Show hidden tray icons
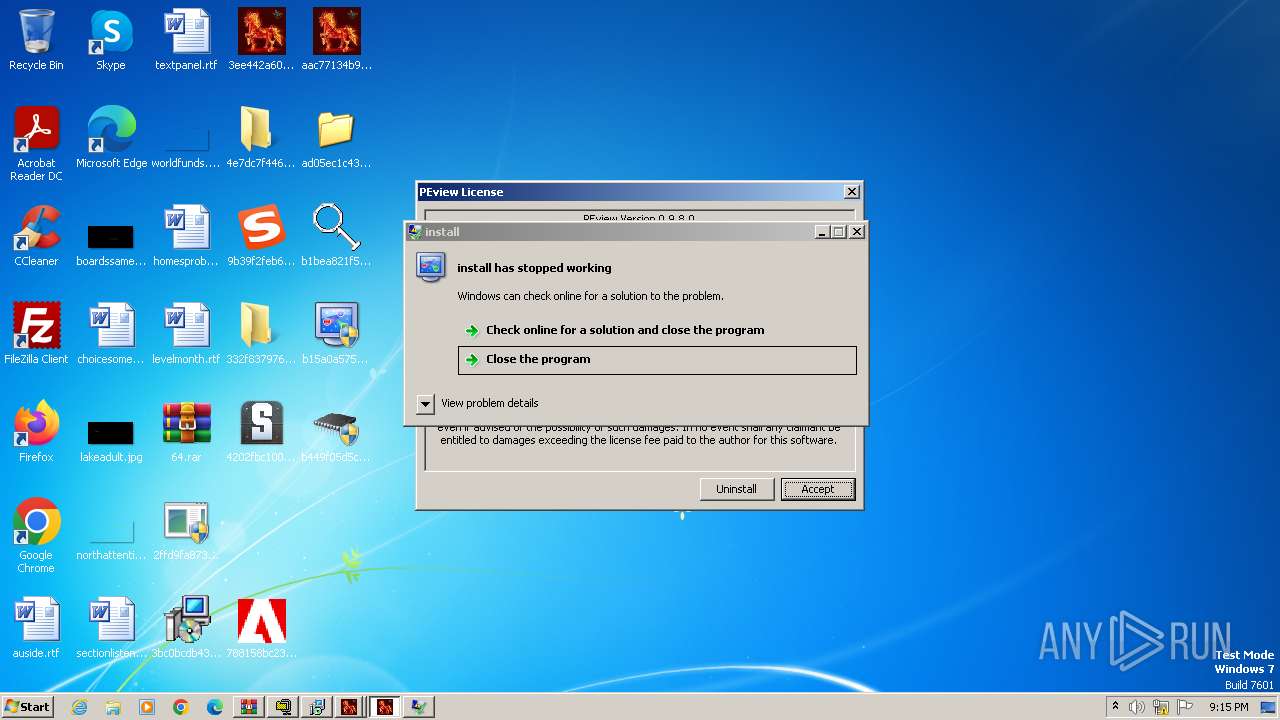 [x=1115, y=706]
